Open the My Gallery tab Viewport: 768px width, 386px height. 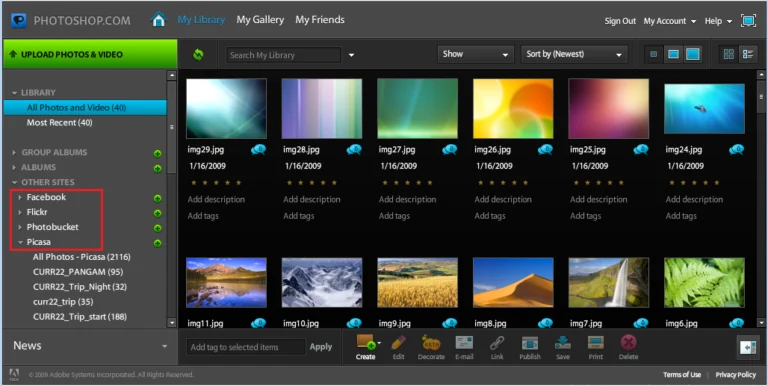click(260, 20)
